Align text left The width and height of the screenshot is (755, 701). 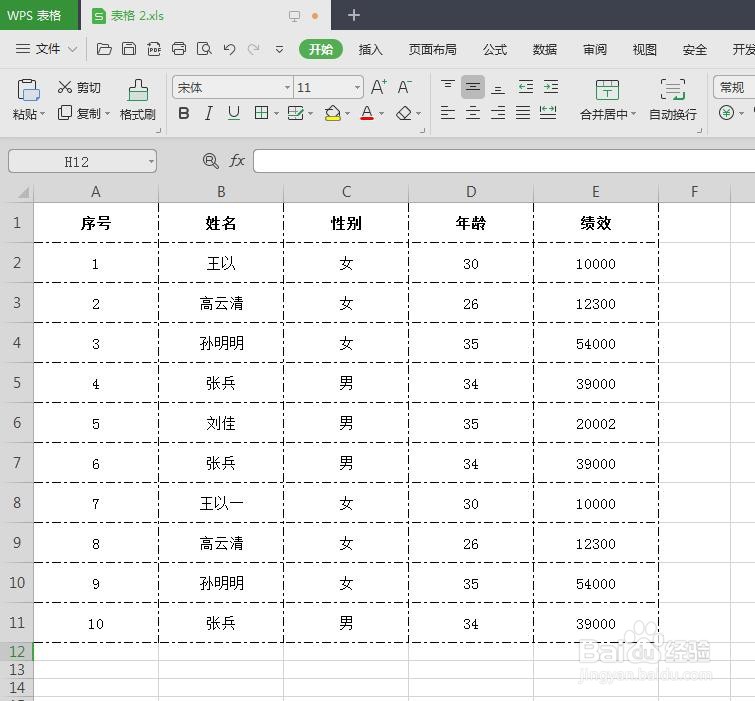(x=448, y=113)
